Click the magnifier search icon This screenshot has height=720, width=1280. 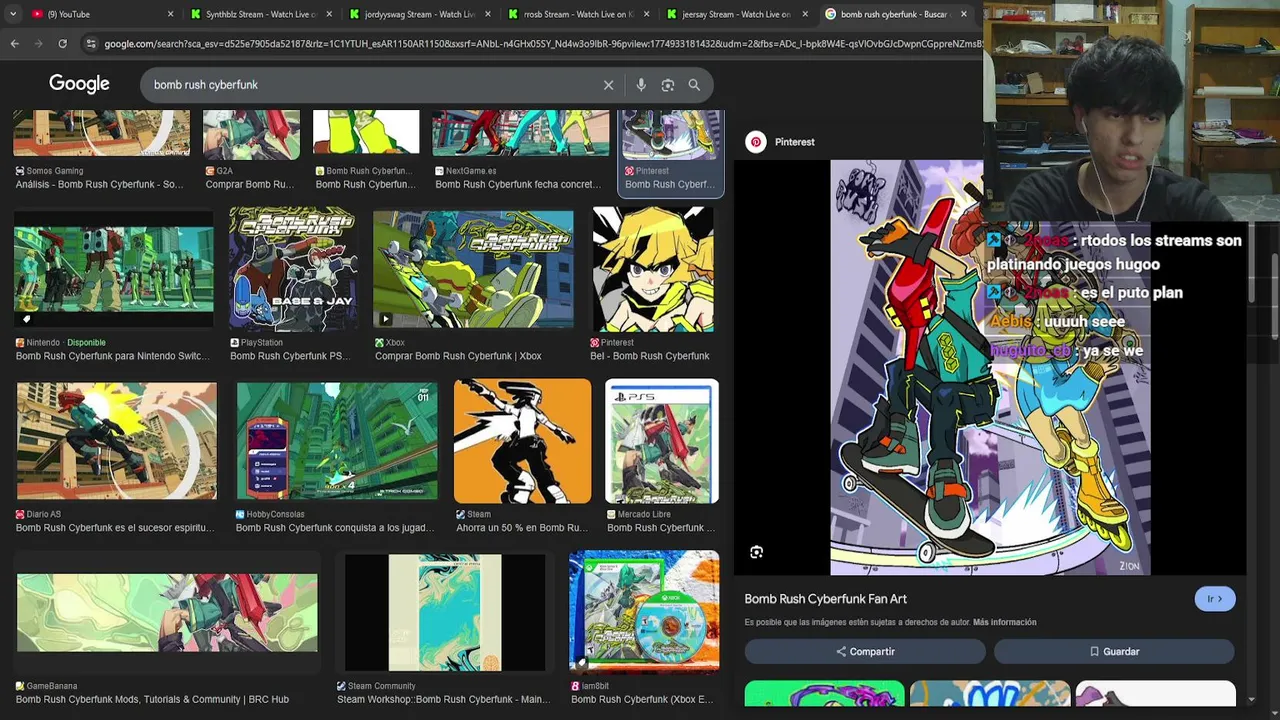point(694,85)
